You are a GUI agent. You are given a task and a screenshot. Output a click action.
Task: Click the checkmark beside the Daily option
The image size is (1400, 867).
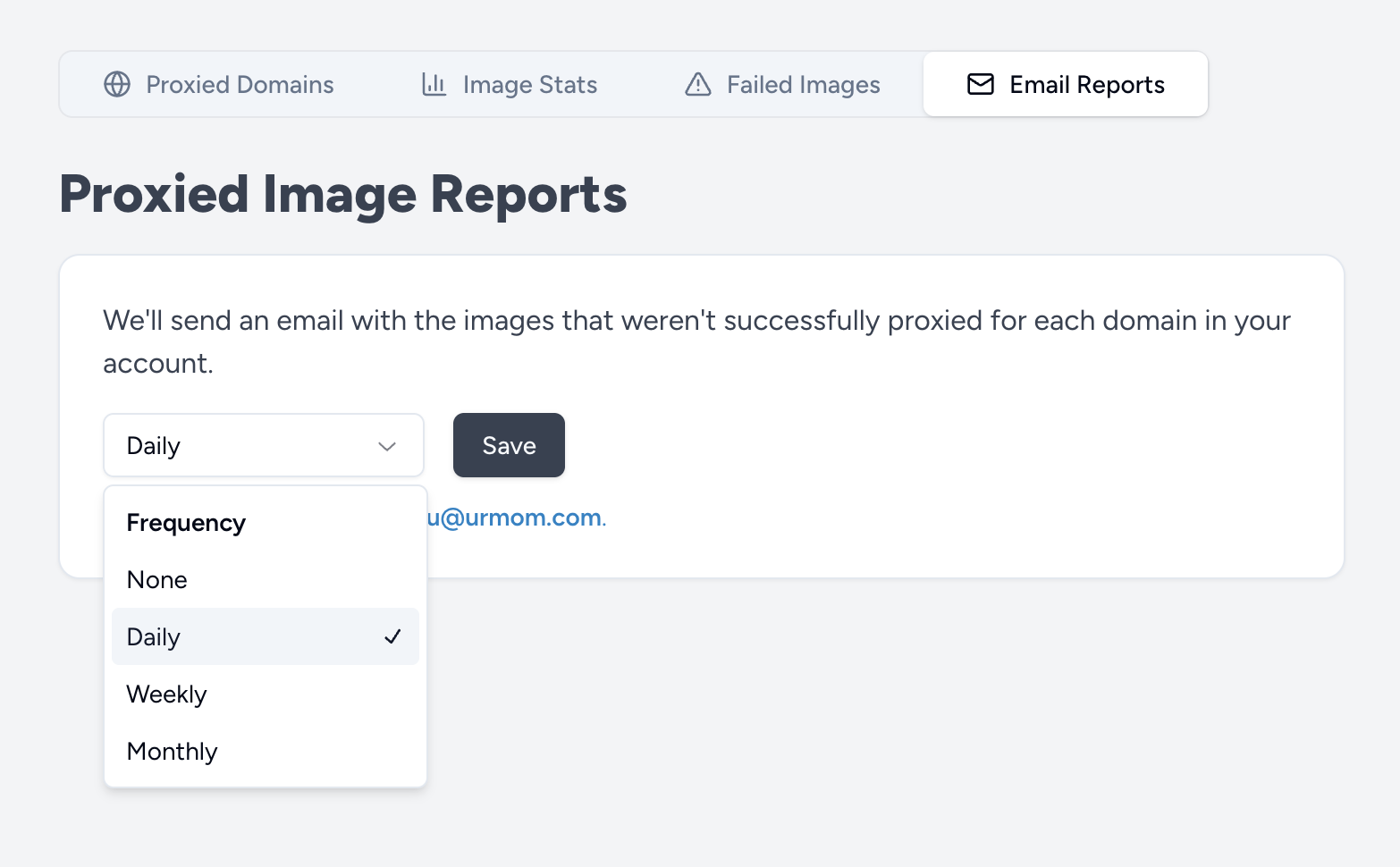coord(392,636)
